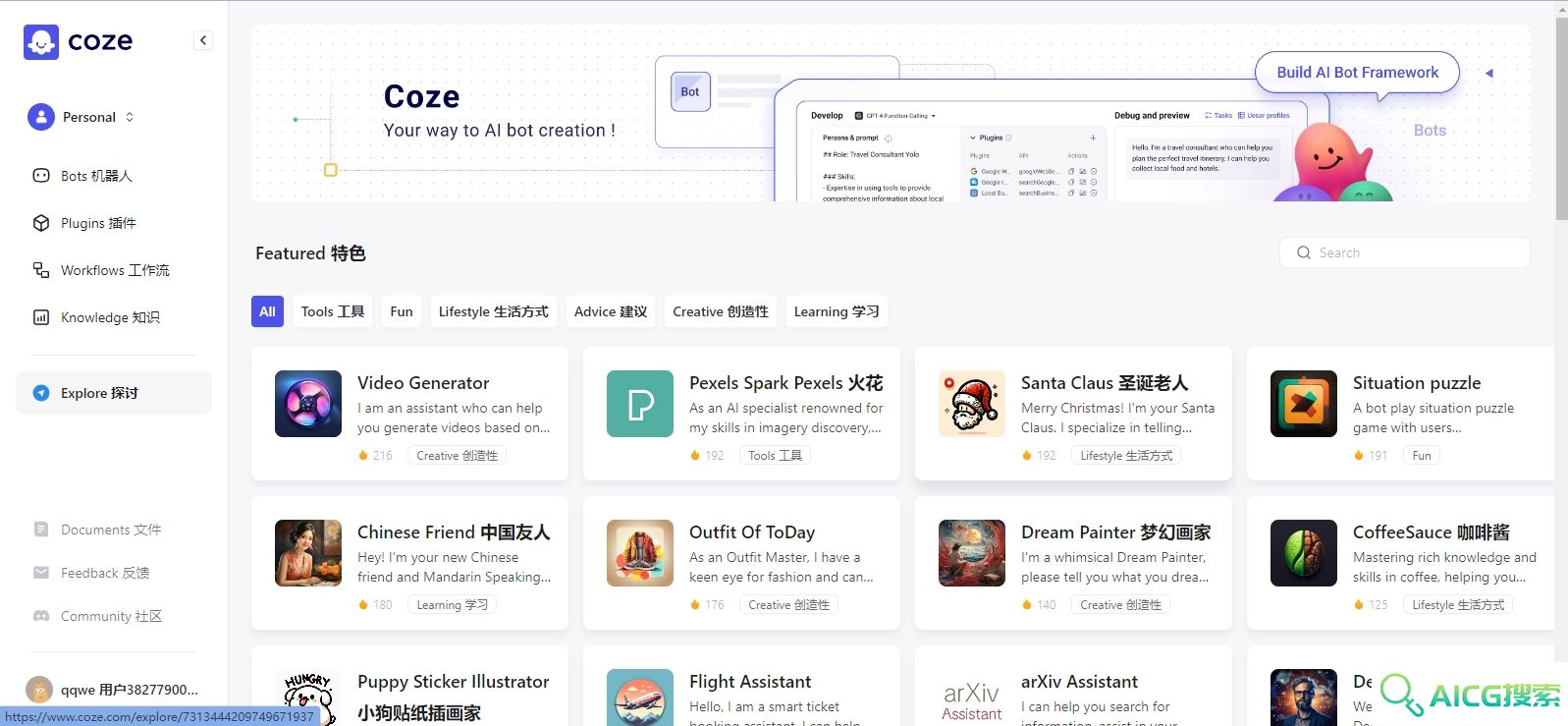Open the Situation puzzle card
This screenshot has height=726, width=1568.
(x=1400, y=414)
